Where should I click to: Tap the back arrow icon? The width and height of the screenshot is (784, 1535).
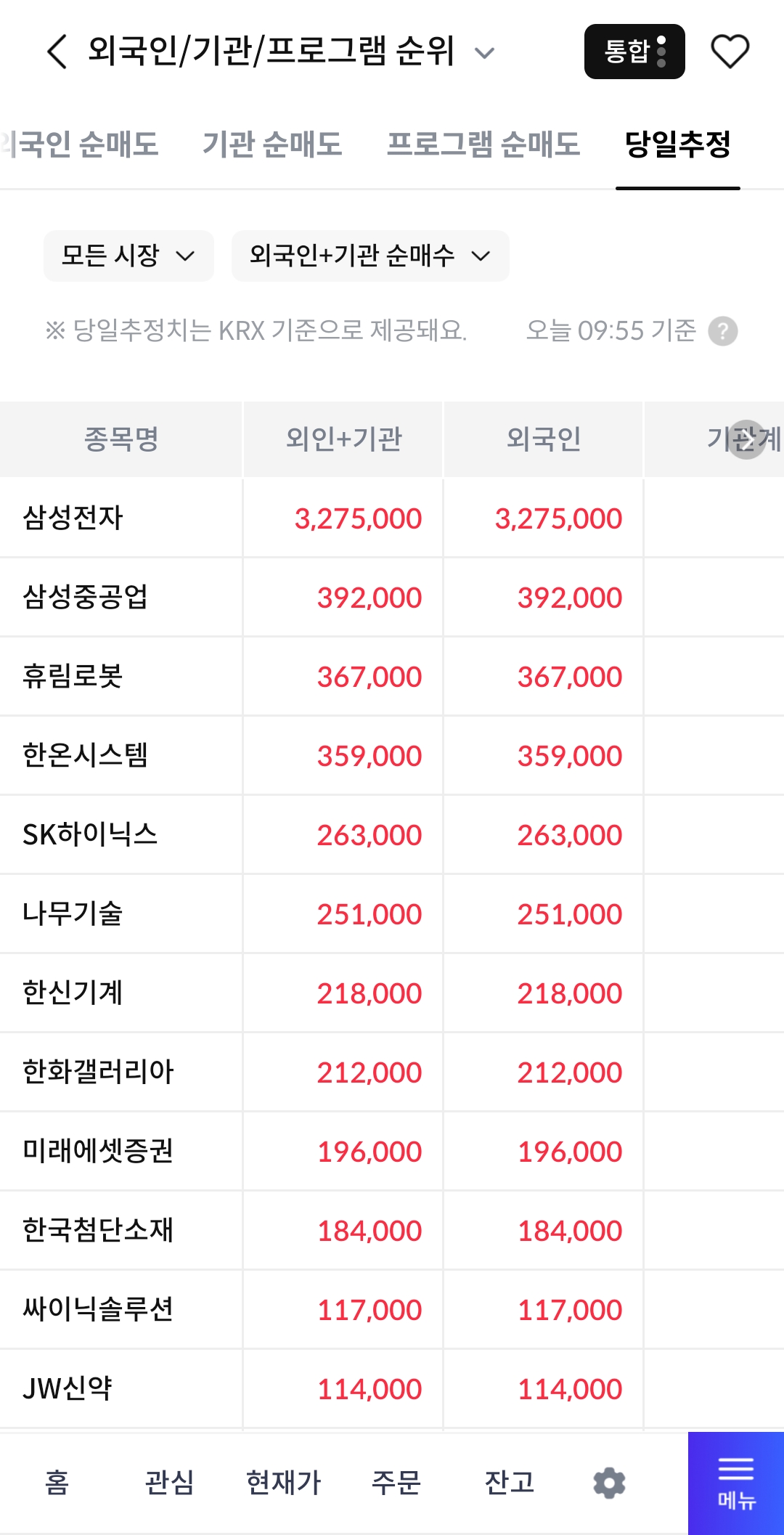[57, 52]
